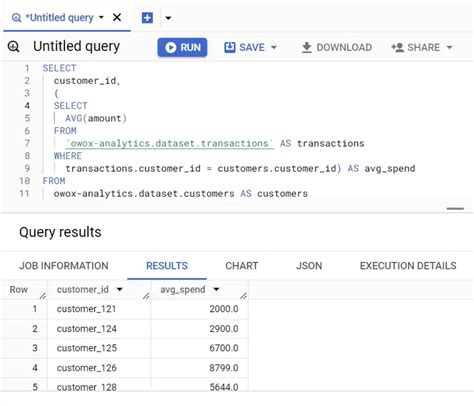Click the Untitled query title text
The height and width of the screenshot is (406, 474).
pyautogui.click(x=77, y=46)
